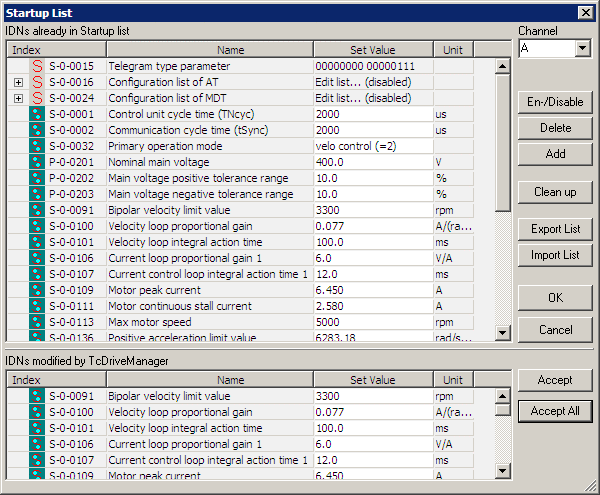Click the Name column header in top list
This screenshot has height=495, width=600.
click(210, 50)
